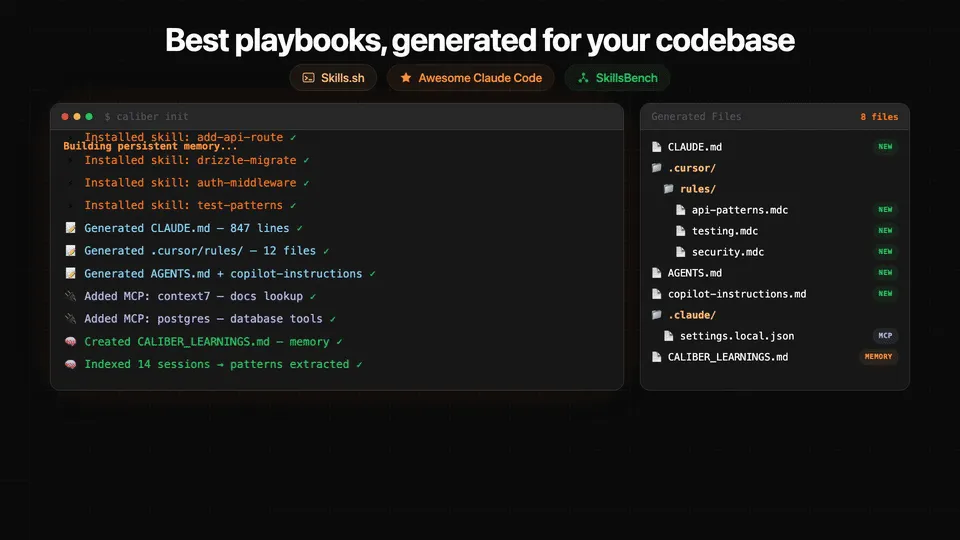Click the folder icon next to rules/
The width and height of the screenshot is (960, 540).
(x=669, y=189)
